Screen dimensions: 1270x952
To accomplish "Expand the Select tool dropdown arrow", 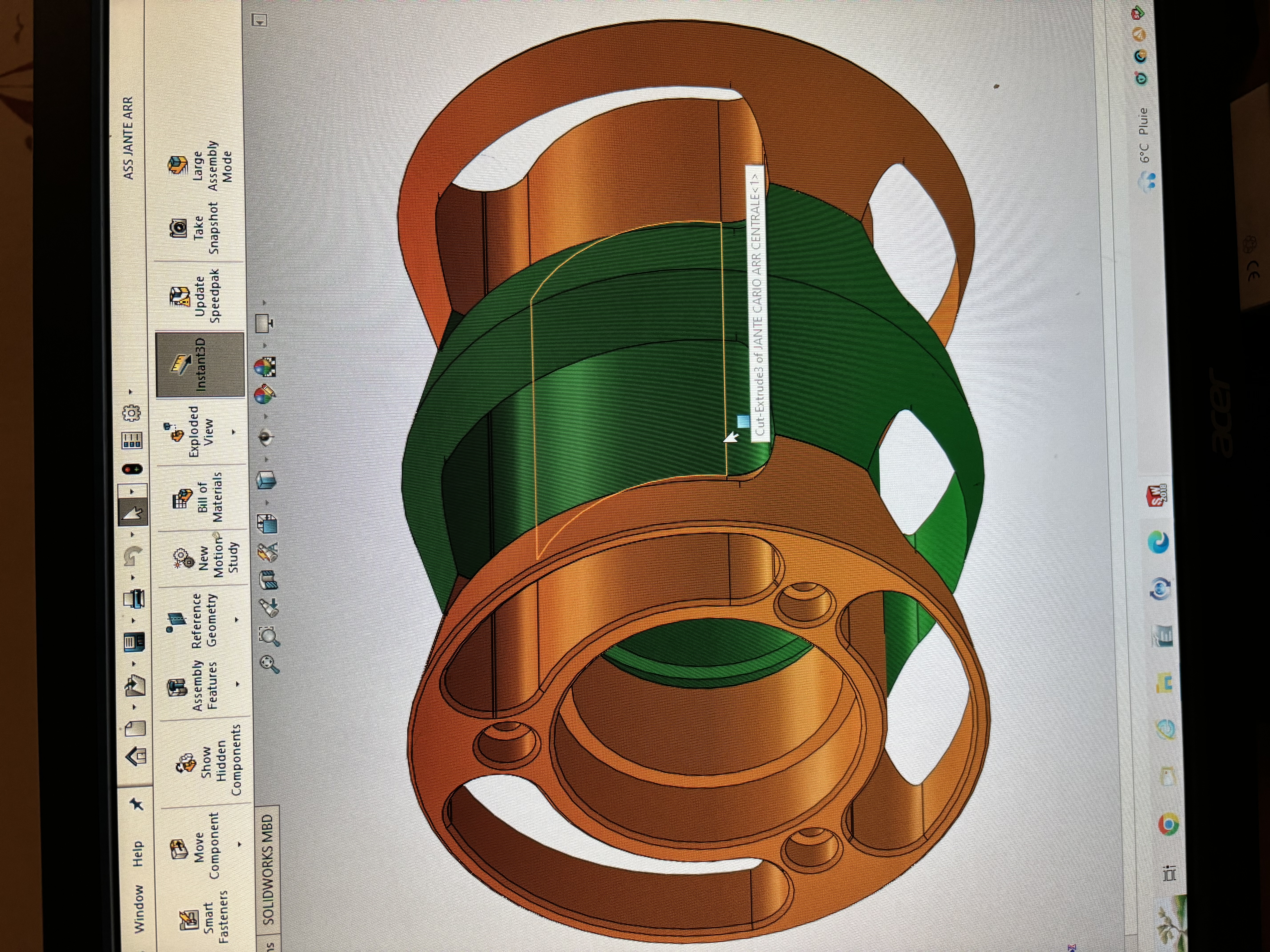I will tap(131, 491).
